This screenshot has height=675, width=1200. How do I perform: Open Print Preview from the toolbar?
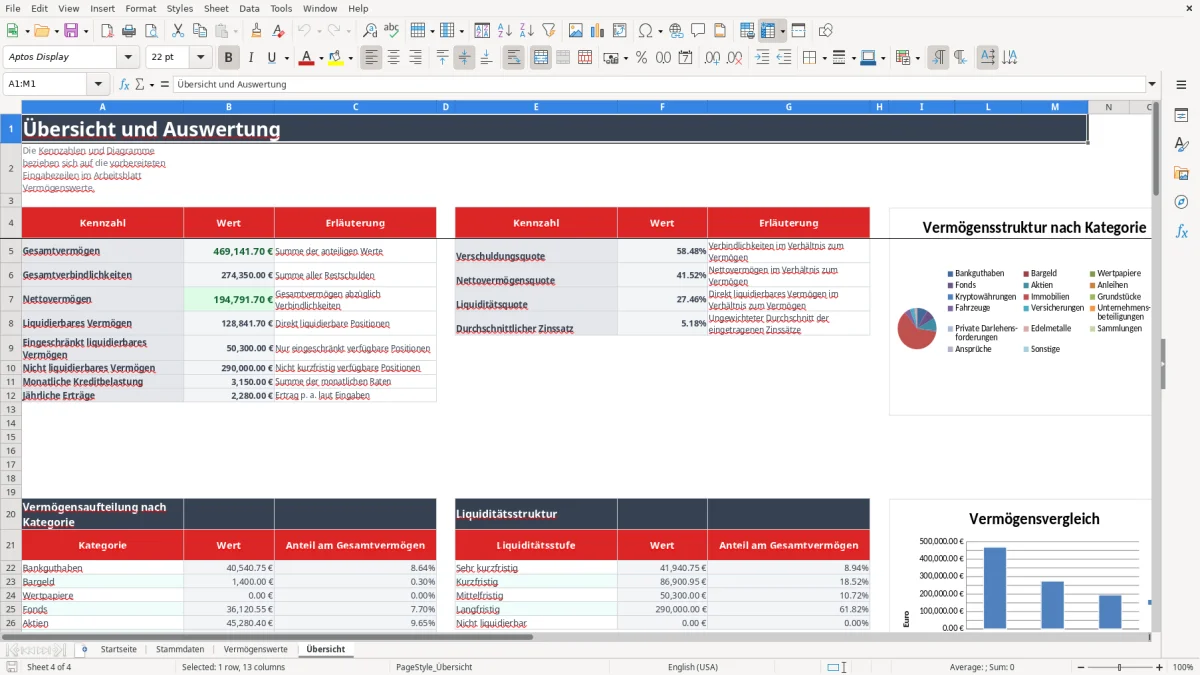click(x=150, y=31)
